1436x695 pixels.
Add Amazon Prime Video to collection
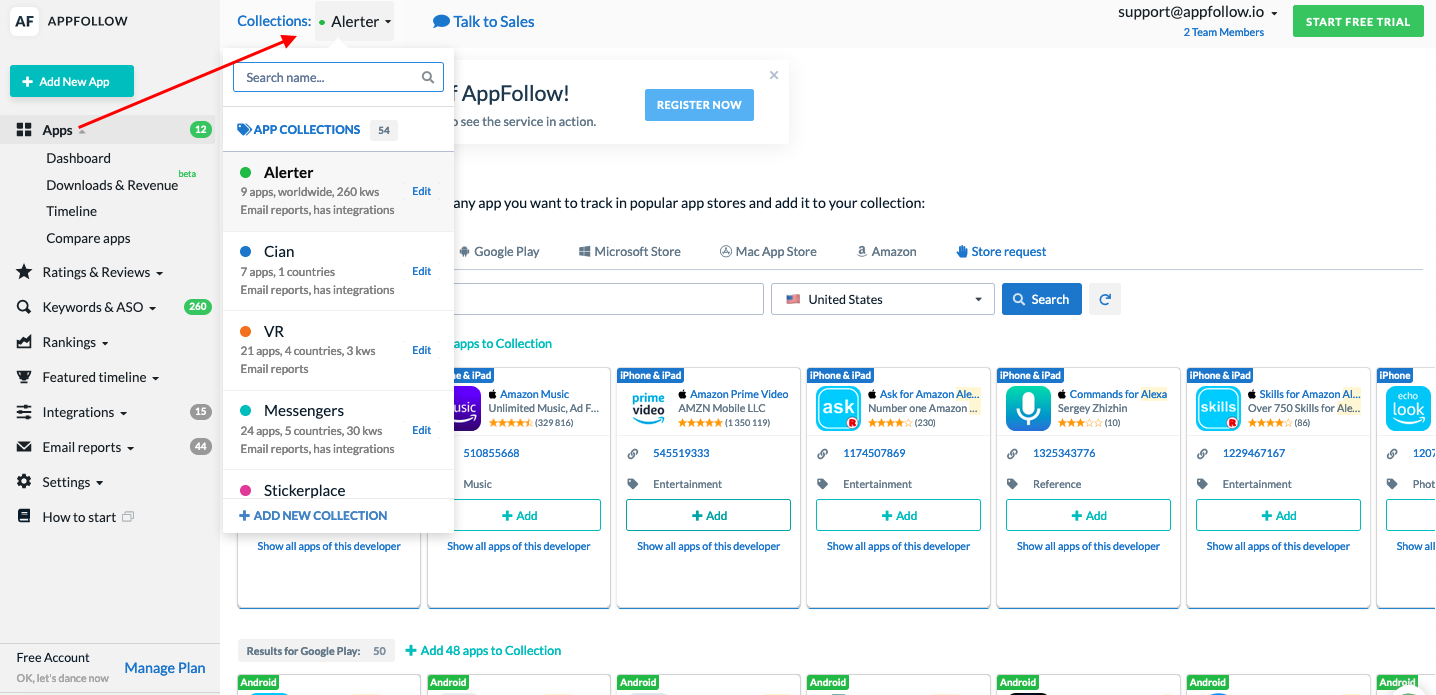click(708, 515)
